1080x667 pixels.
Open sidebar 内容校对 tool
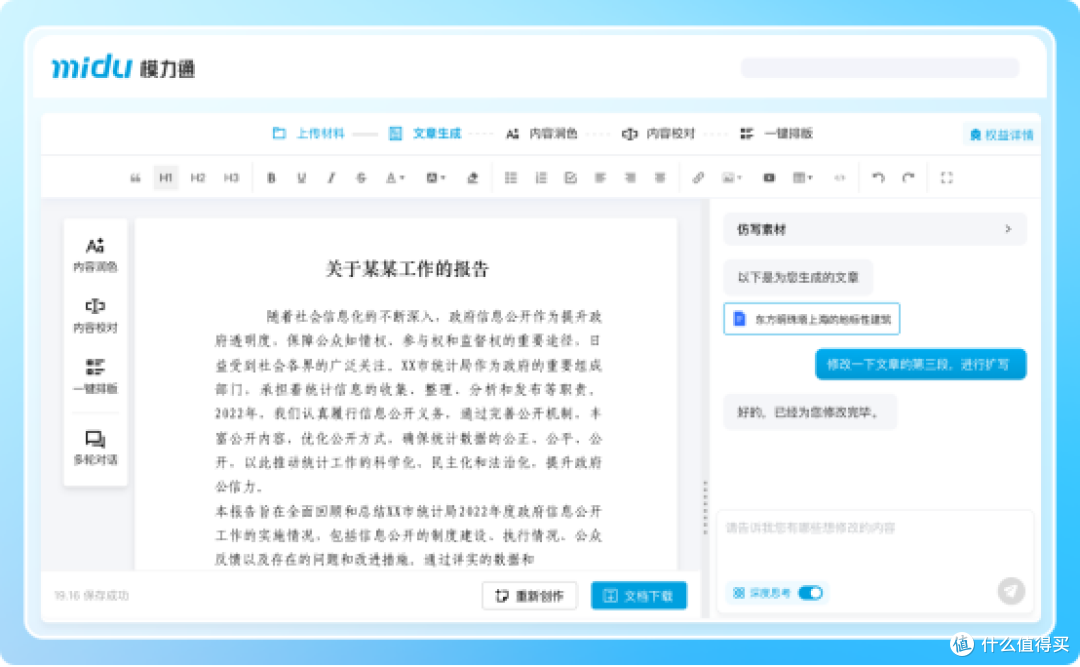95,316
